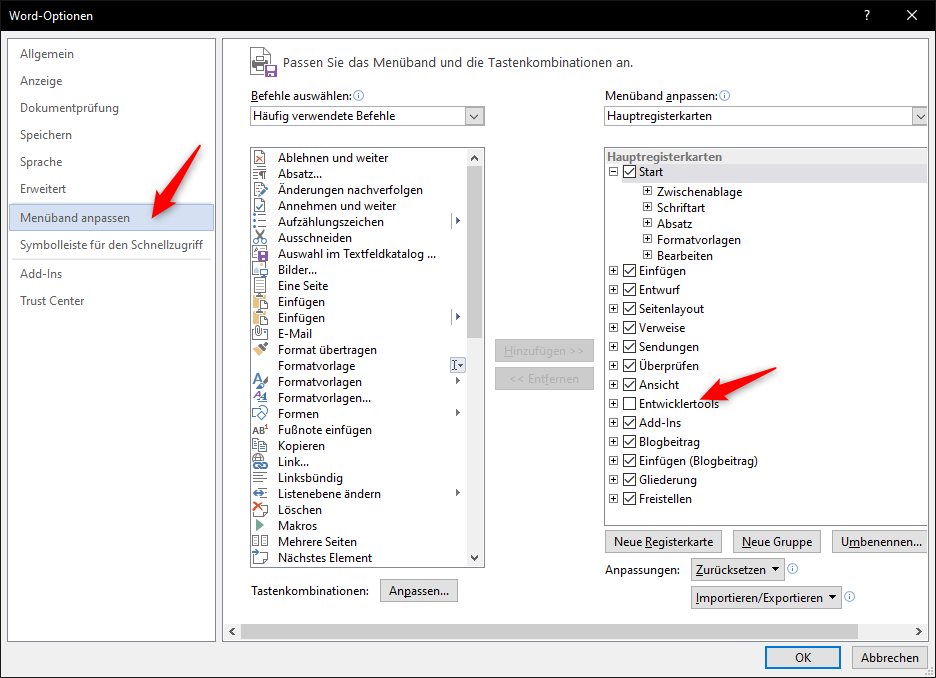The width and height of the screenshot is (936, 678).
Task: Toggle the Seitenlayout checkbox
Action: 629,309
